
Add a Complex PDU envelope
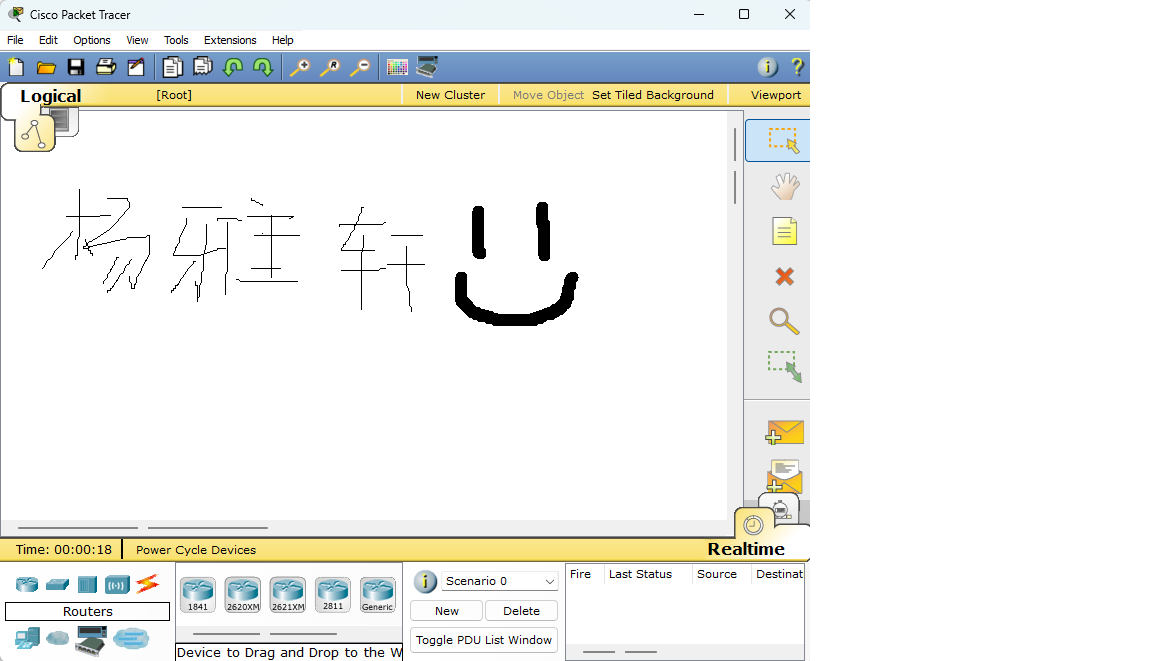[x=784, y=477]
